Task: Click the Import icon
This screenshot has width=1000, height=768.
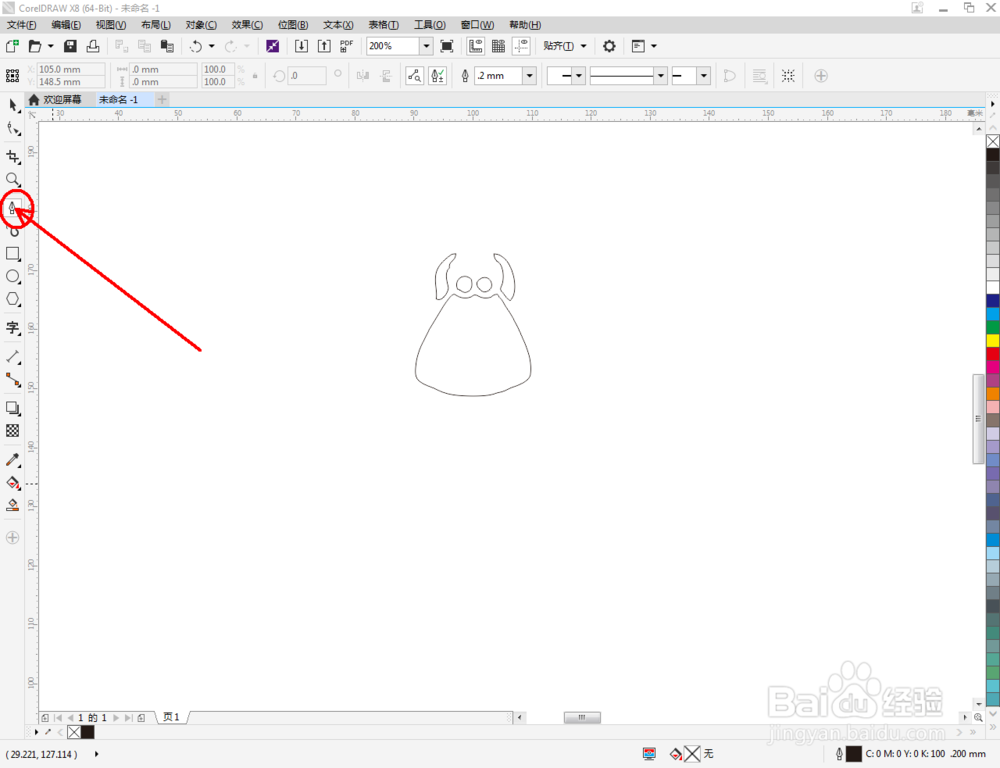Action: (x=301, y=46)
